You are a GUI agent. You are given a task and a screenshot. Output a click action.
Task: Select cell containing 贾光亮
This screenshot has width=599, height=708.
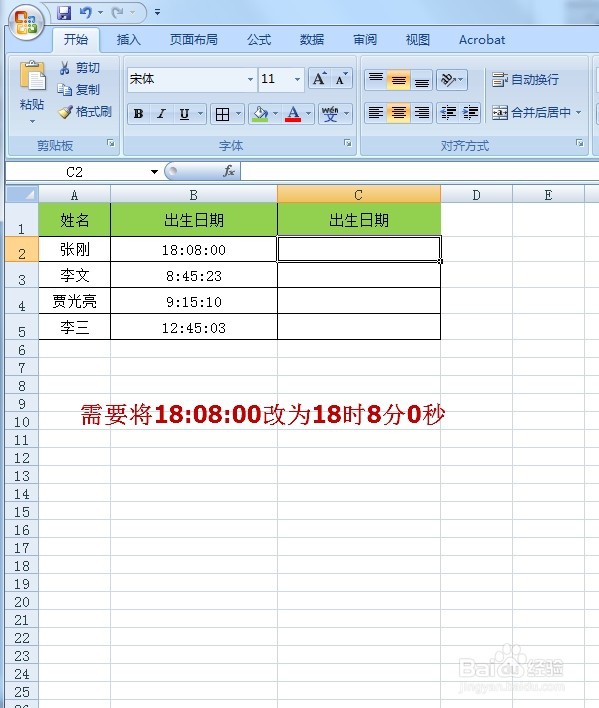(74, 301)
